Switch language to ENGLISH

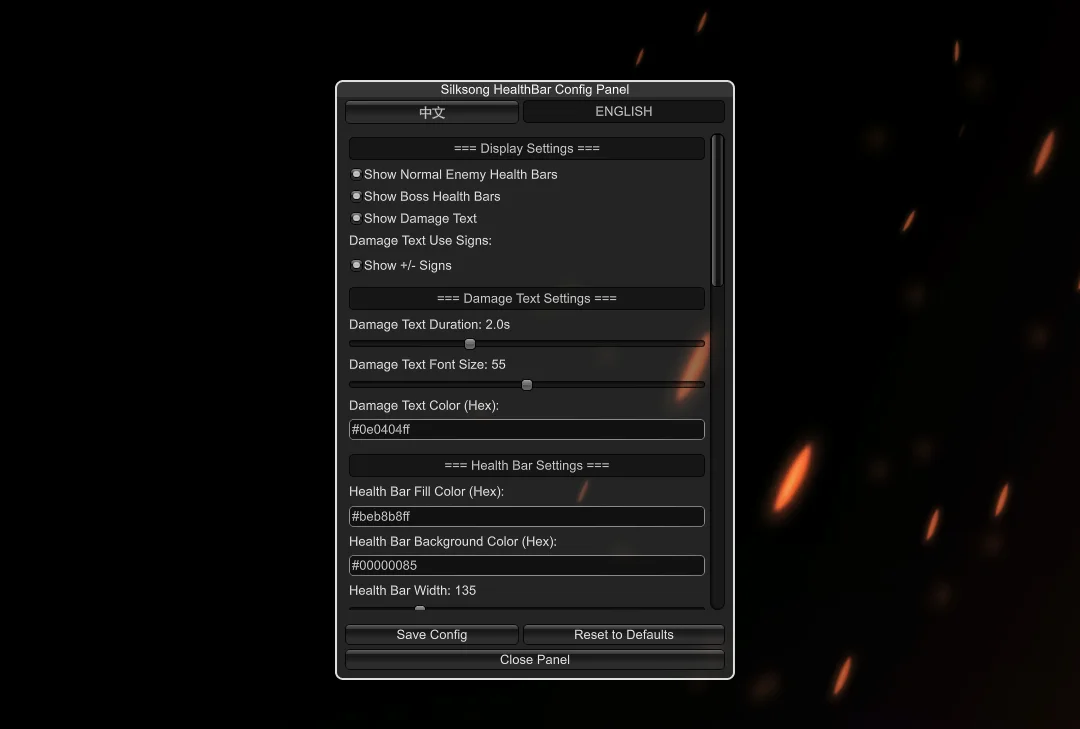(623, 112)
